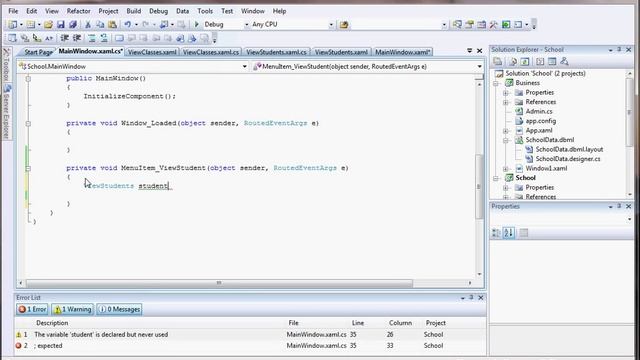
Task: Click Solution Explorer Properties icon
Action: [498, 62]
